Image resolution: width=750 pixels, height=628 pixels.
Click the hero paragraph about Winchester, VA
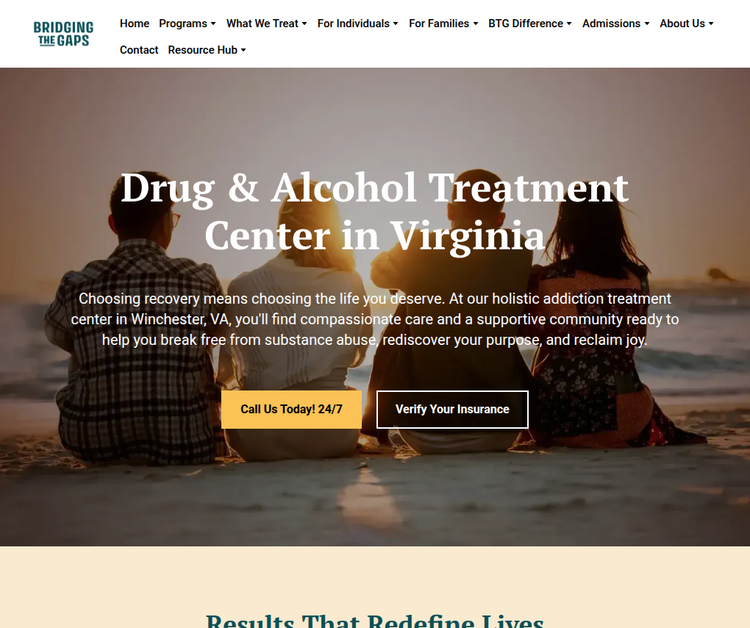click(x=375, y=319)
